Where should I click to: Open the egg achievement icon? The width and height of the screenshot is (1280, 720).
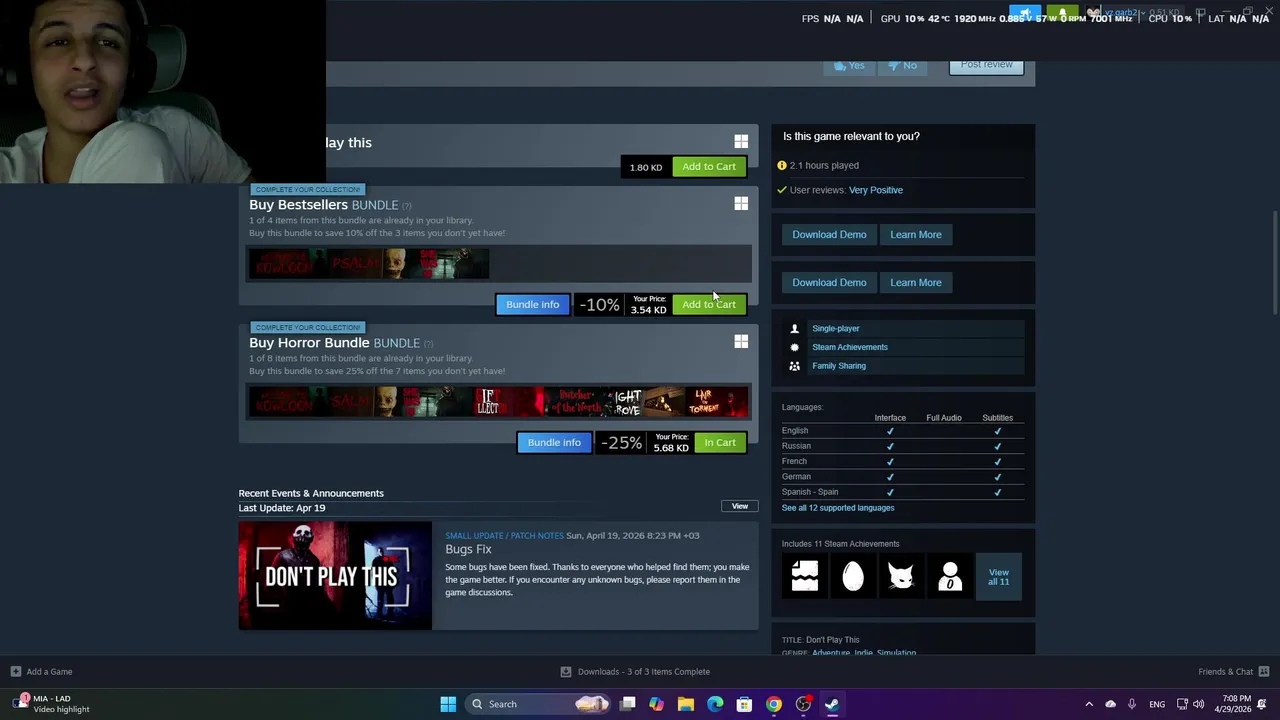(853, 576)
